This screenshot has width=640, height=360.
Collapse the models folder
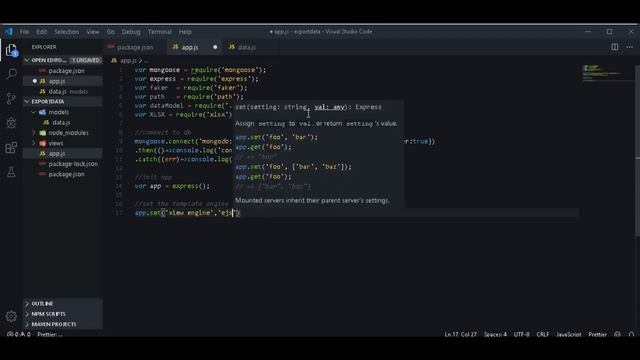pyautogui.click(x=34, y=112)
